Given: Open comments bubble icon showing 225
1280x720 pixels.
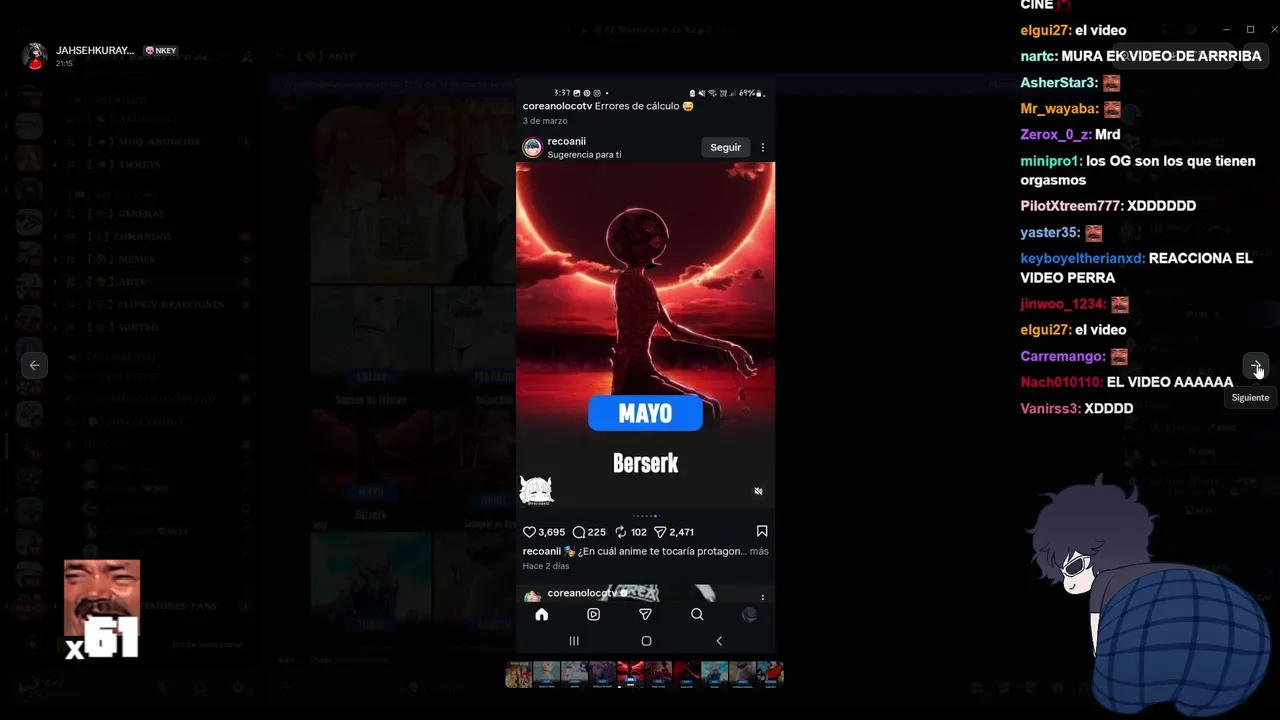Looking at the screenshot, I should click(x=579, y=532).
